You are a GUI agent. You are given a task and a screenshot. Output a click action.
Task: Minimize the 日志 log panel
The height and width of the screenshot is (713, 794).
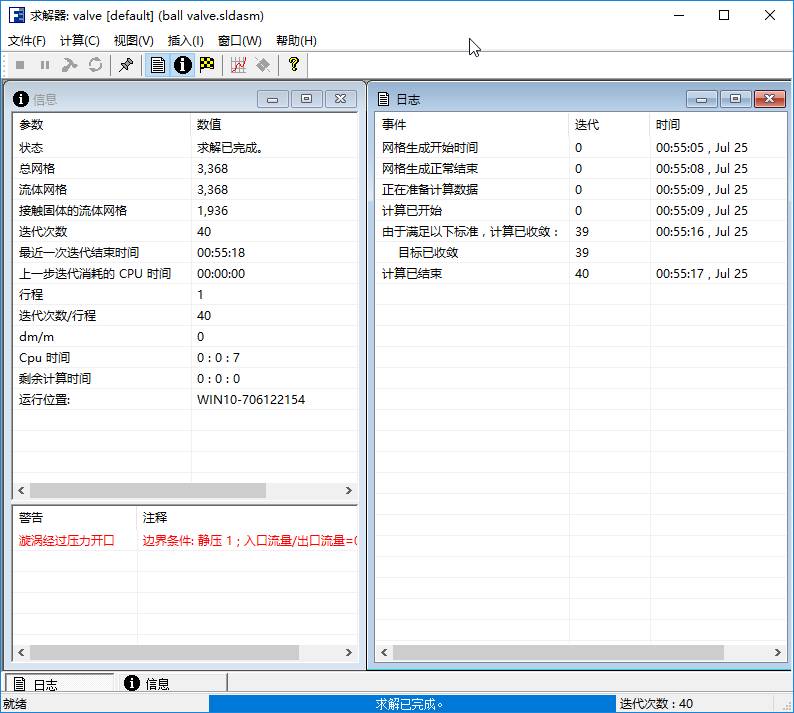(x=702, y=99)
